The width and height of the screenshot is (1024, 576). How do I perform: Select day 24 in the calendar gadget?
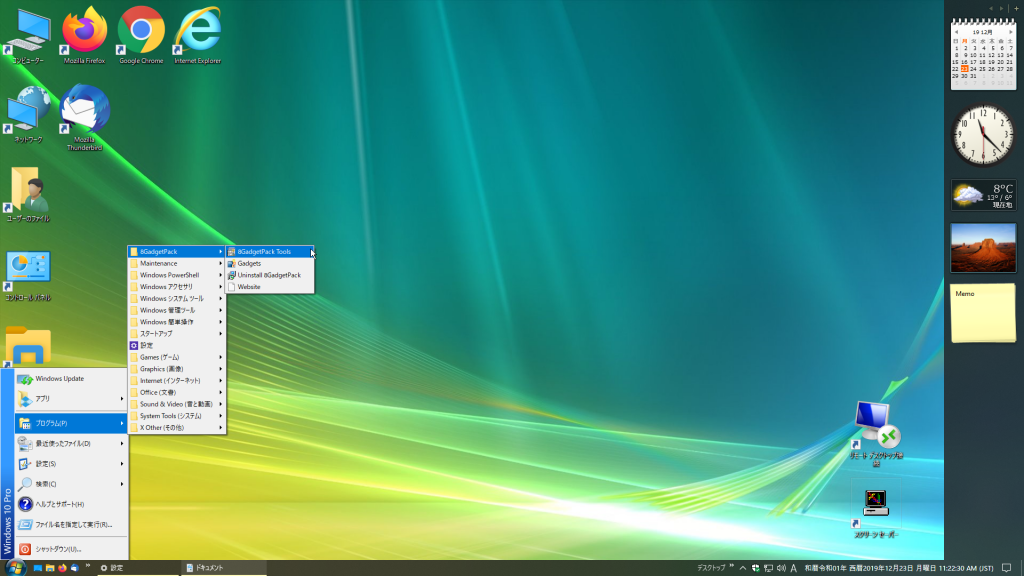[974, 69]
